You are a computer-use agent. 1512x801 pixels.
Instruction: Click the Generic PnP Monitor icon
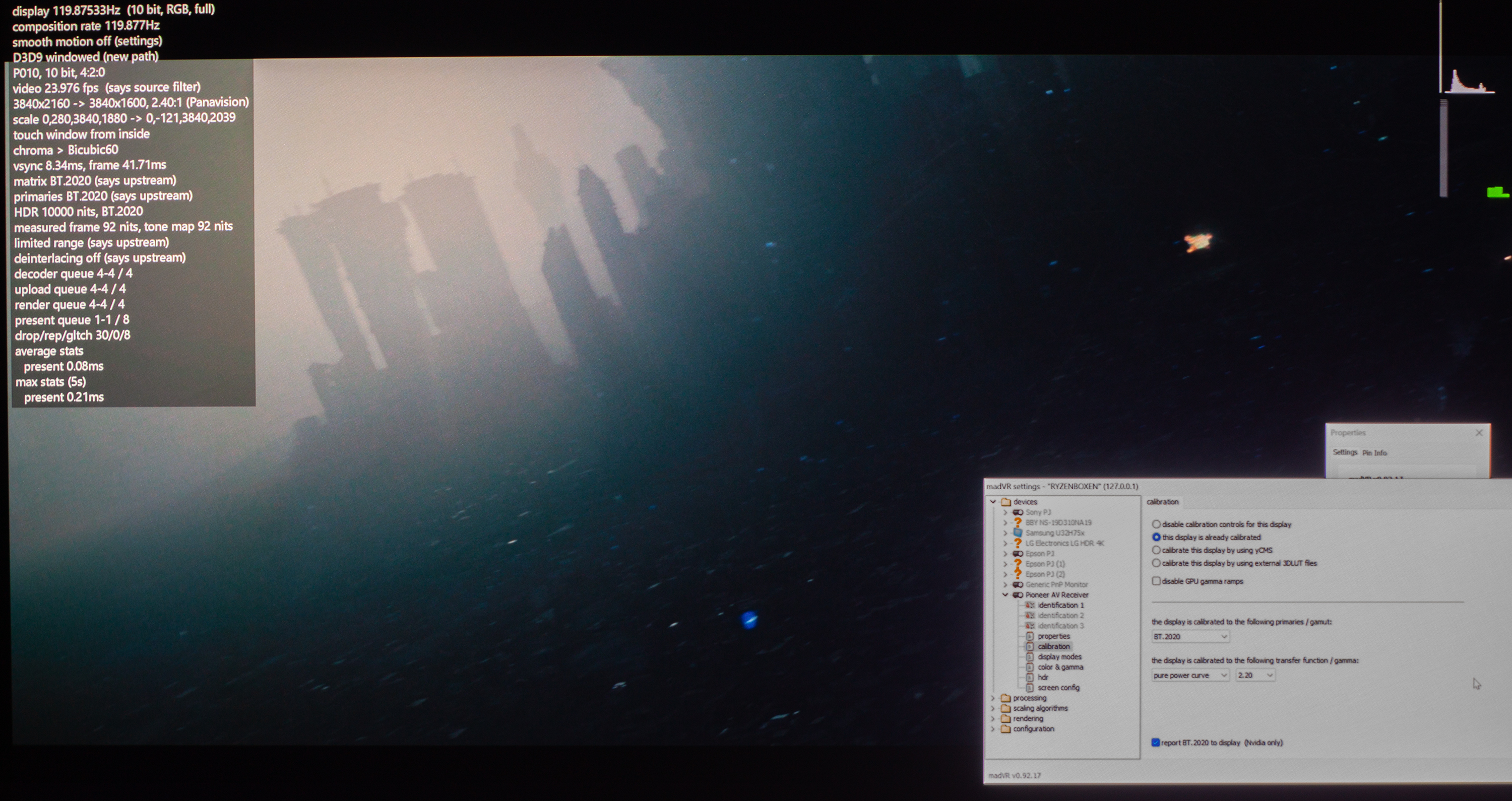[1018, 584]
